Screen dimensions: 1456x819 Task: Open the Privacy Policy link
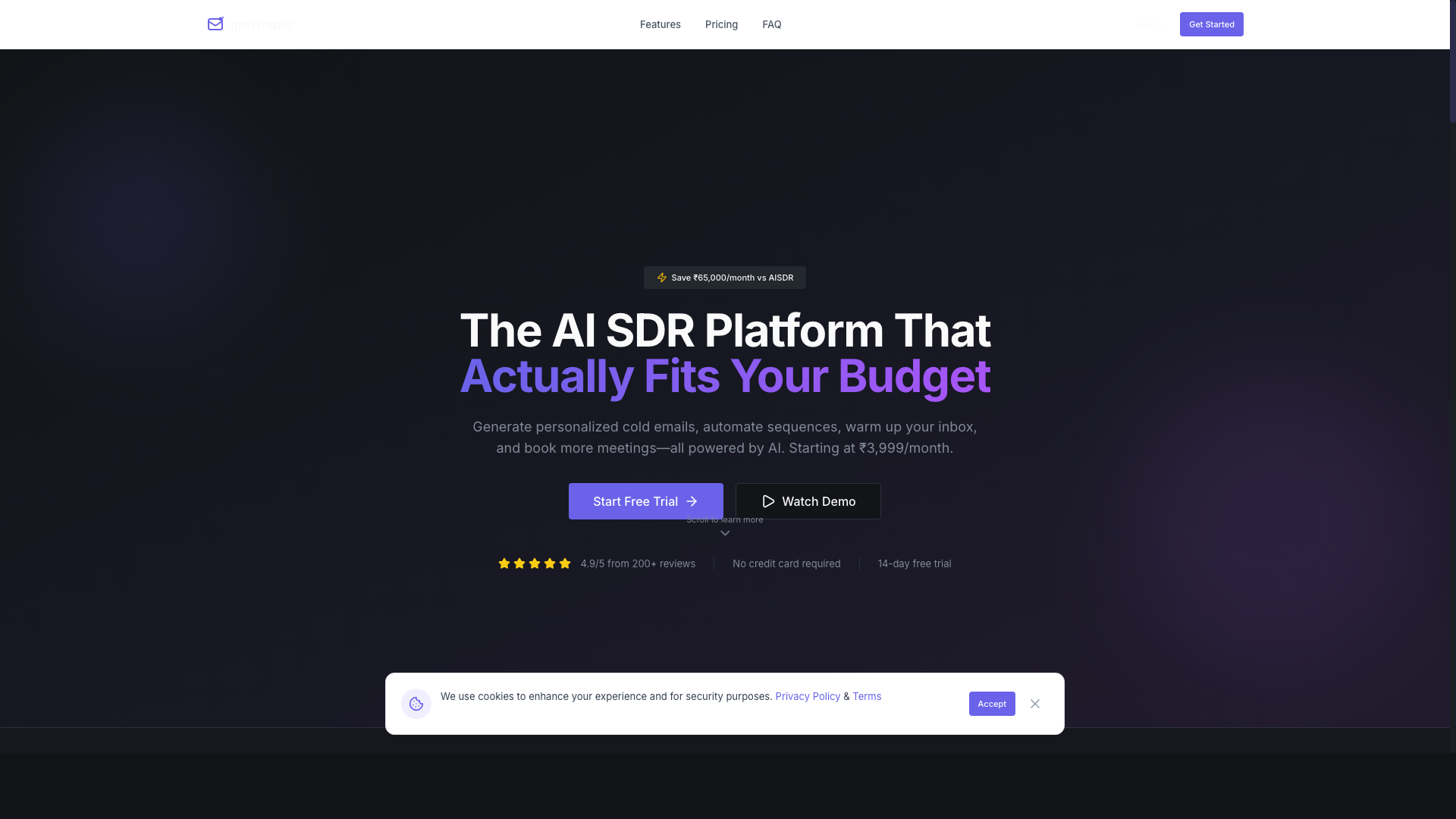tap(808, 696)
